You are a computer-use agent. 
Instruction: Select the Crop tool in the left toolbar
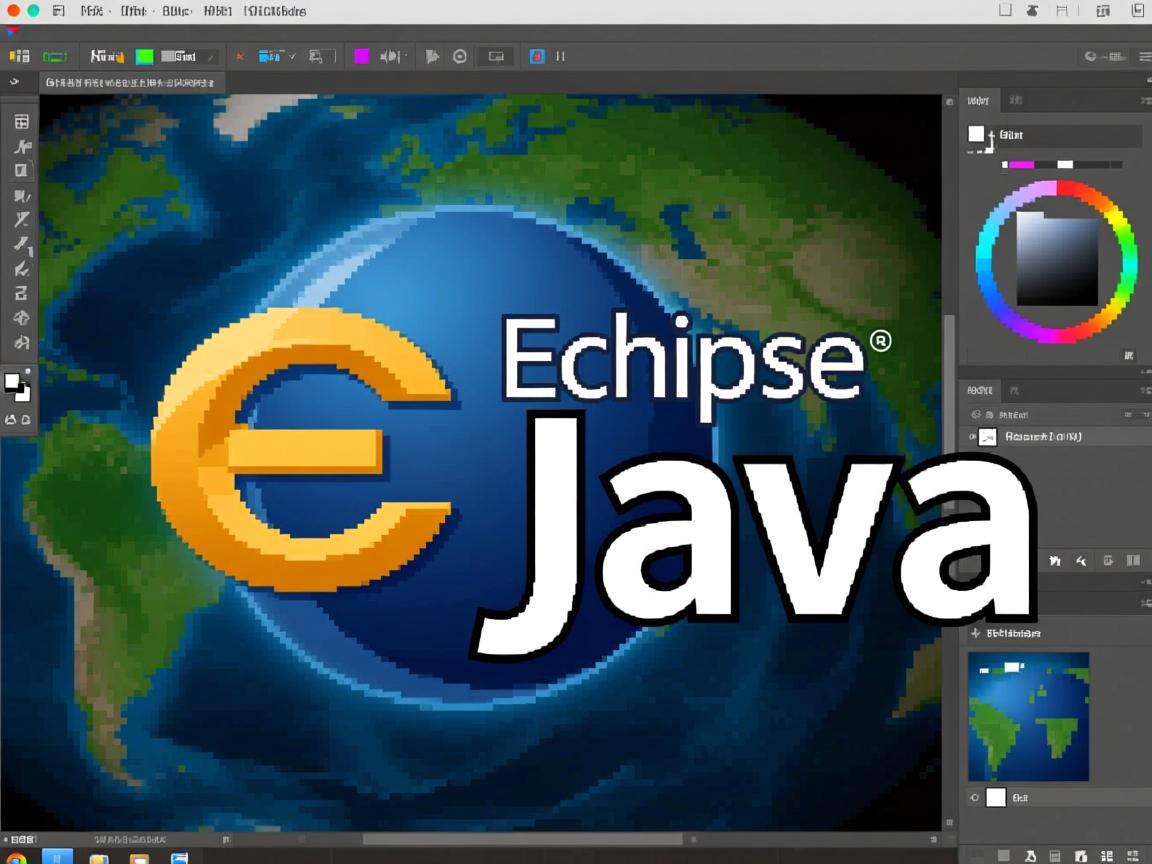point(20,170)
